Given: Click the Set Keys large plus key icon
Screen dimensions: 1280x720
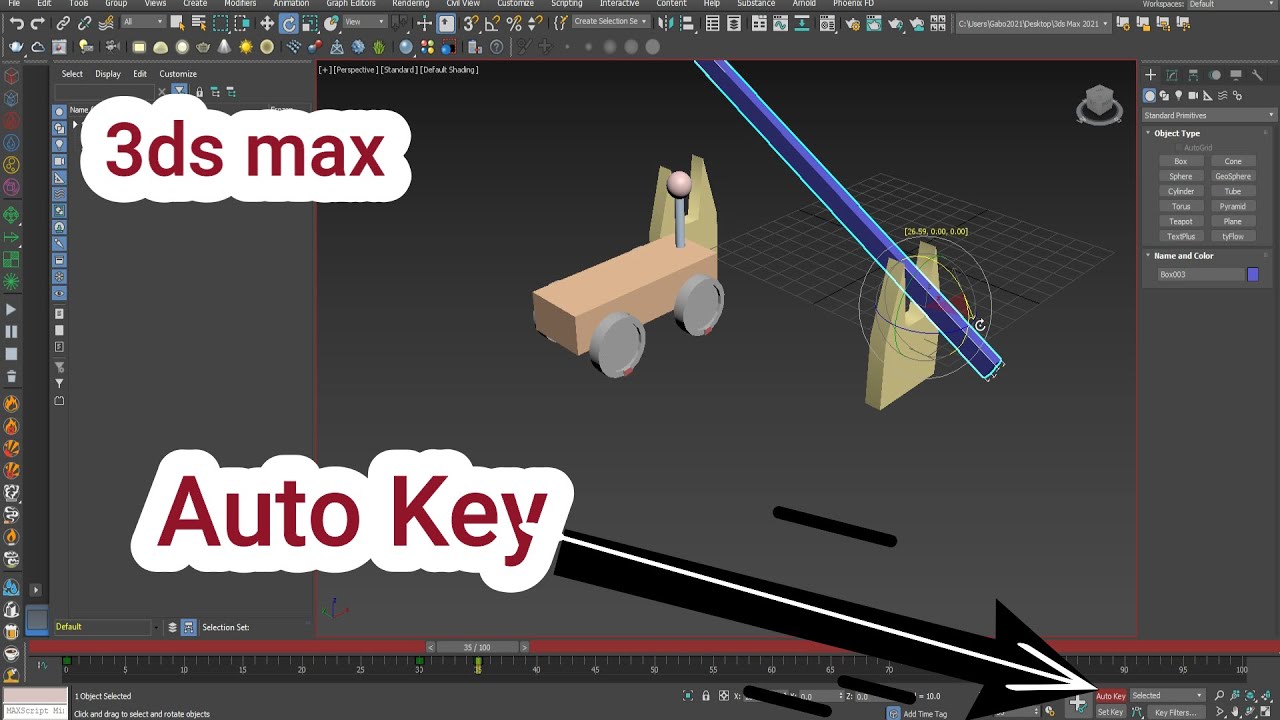Looking at the screenshot, I should (x=1077, y=703).
